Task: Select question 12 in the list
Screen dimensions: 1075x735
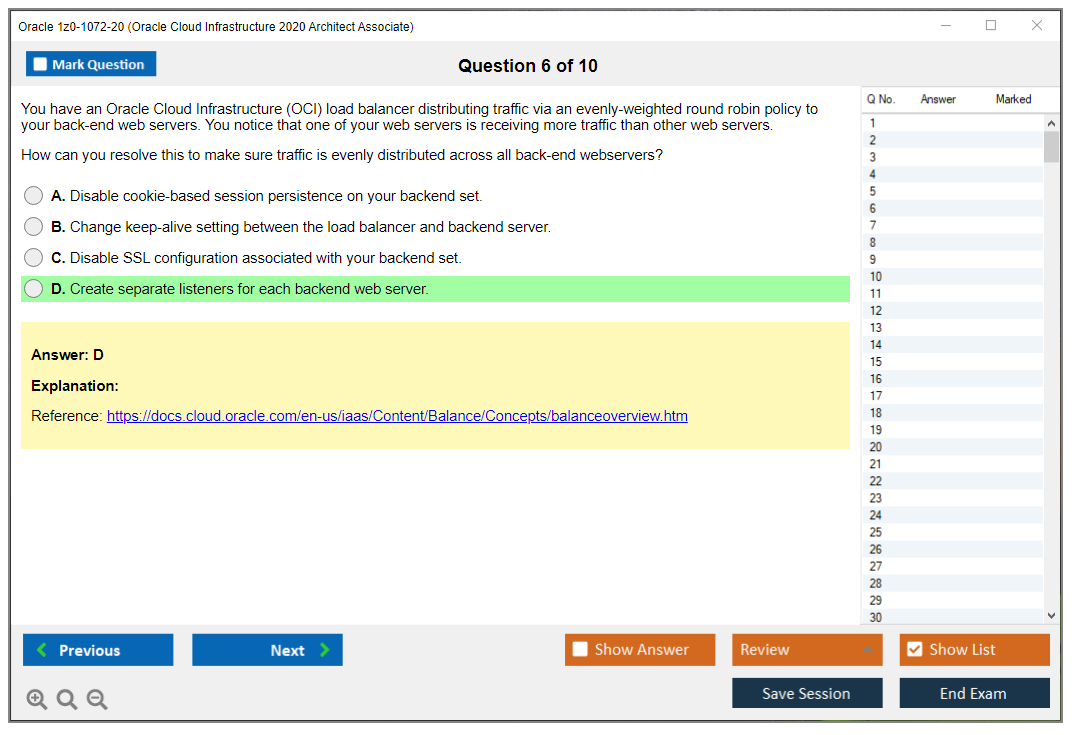Action: pos(952,311)
